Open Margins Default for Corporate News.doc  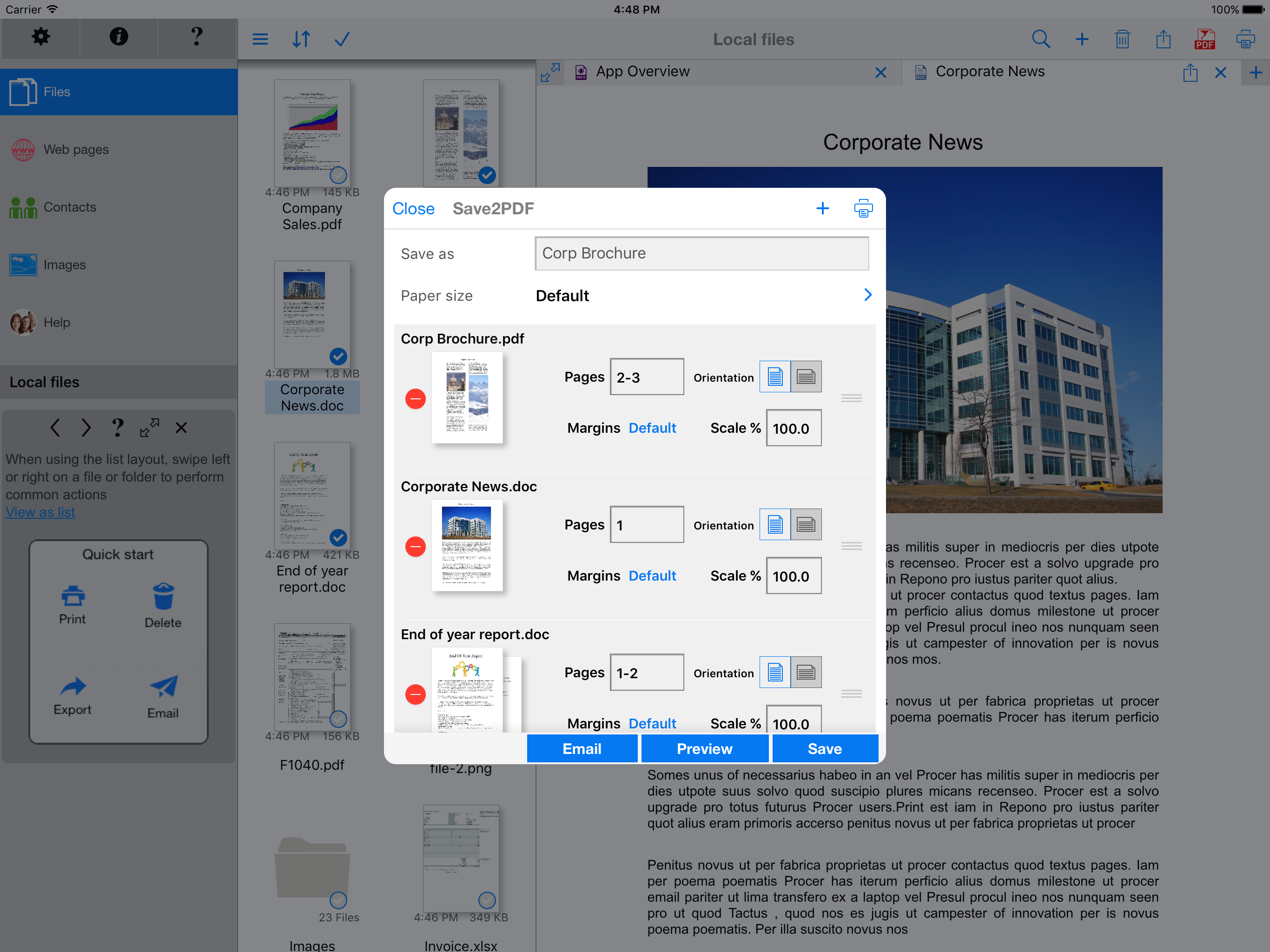[x=652, y=576]
